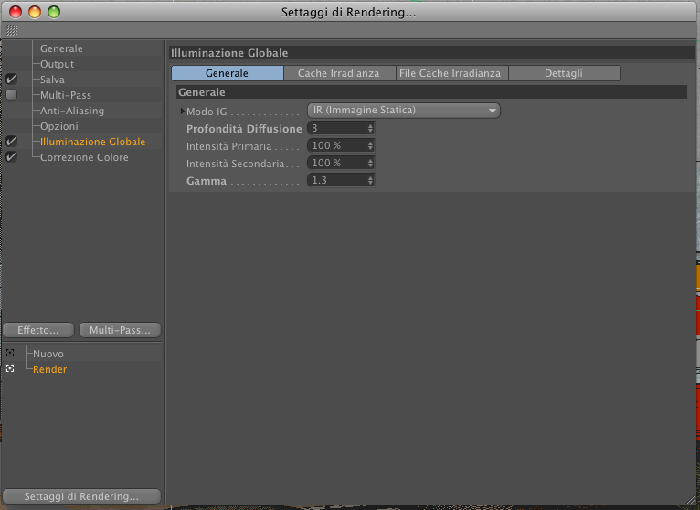Select Output in the sidebar
Image resolution: width=700 pixels, height=510 pixels.
pos(57,64)
